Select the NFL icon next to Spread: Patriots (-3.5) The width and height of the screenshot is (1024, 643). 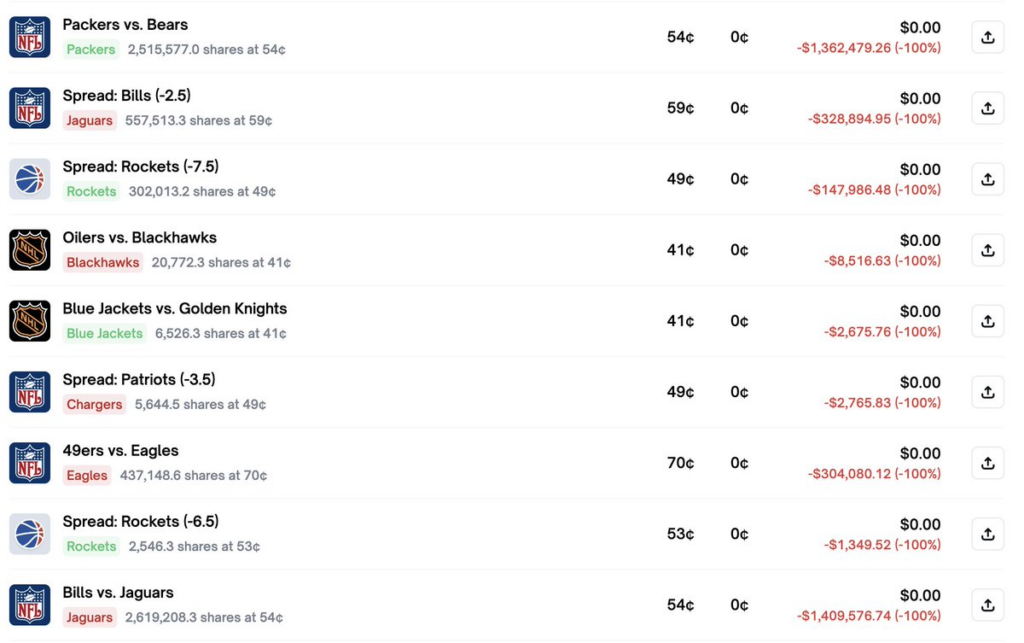[x=29, y=389]
